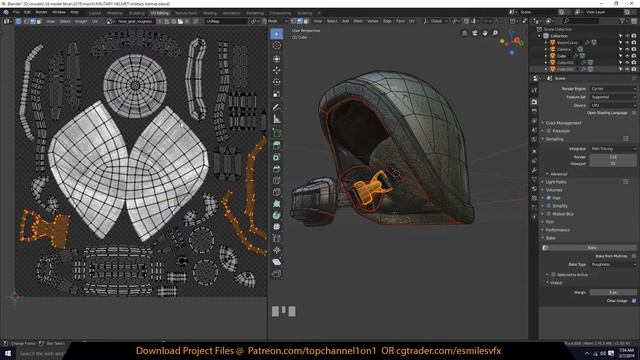Open the Object properties tab
The height and width of the screenshot is (360, 640).
click(534, 152)
